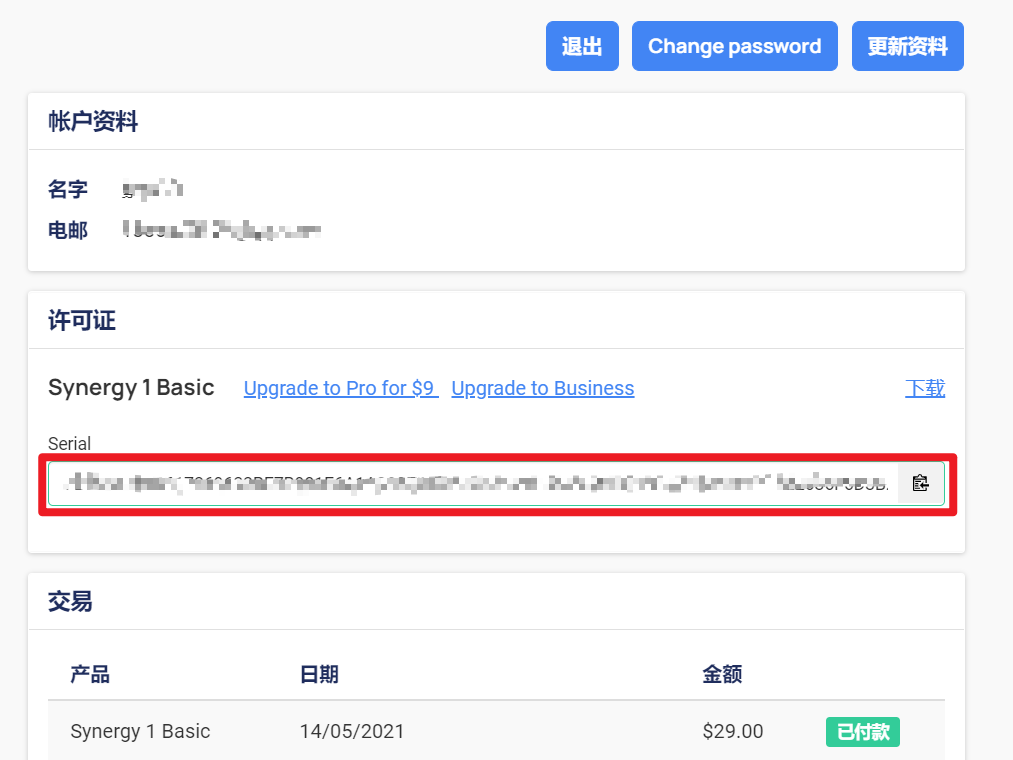Viewport: 1013px width, 760px height.
Task: Click the 许可证 license section heading
Action: [x=82, y=320]
